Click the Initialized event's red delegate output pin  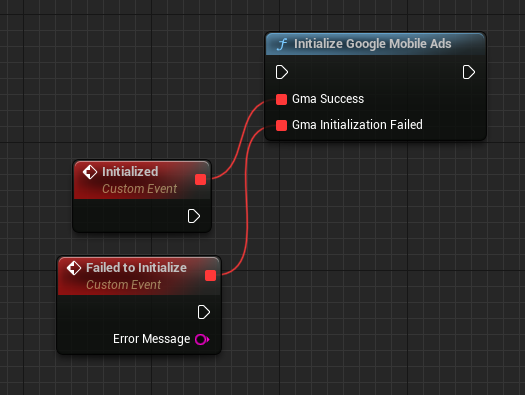(x=200, y=179)
